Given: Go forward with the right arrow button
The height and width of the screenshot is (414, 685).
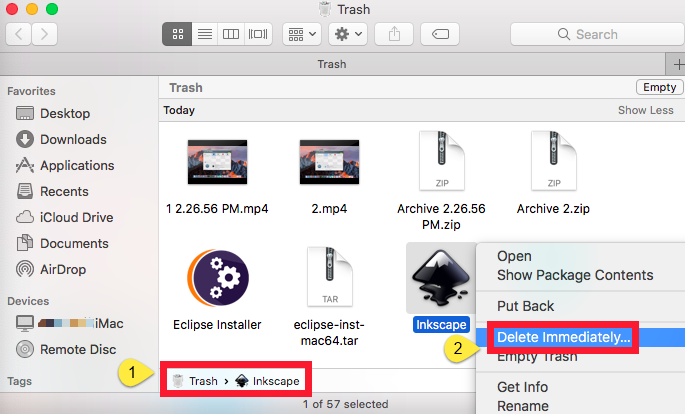Looking at the screenshot, I should tap(44, 34).
